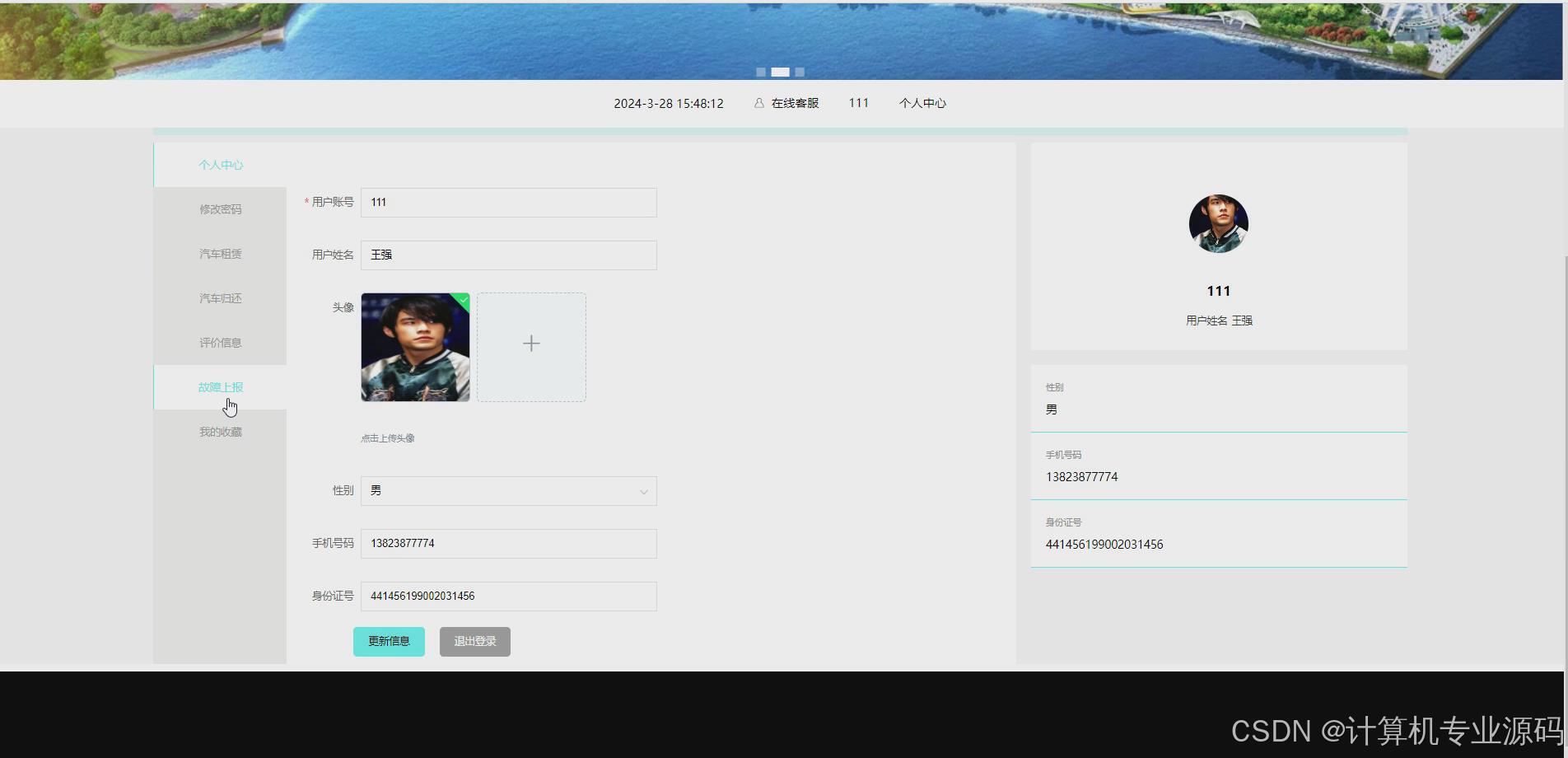Open 我的收藏 sidebar item

tap(220, 432)
